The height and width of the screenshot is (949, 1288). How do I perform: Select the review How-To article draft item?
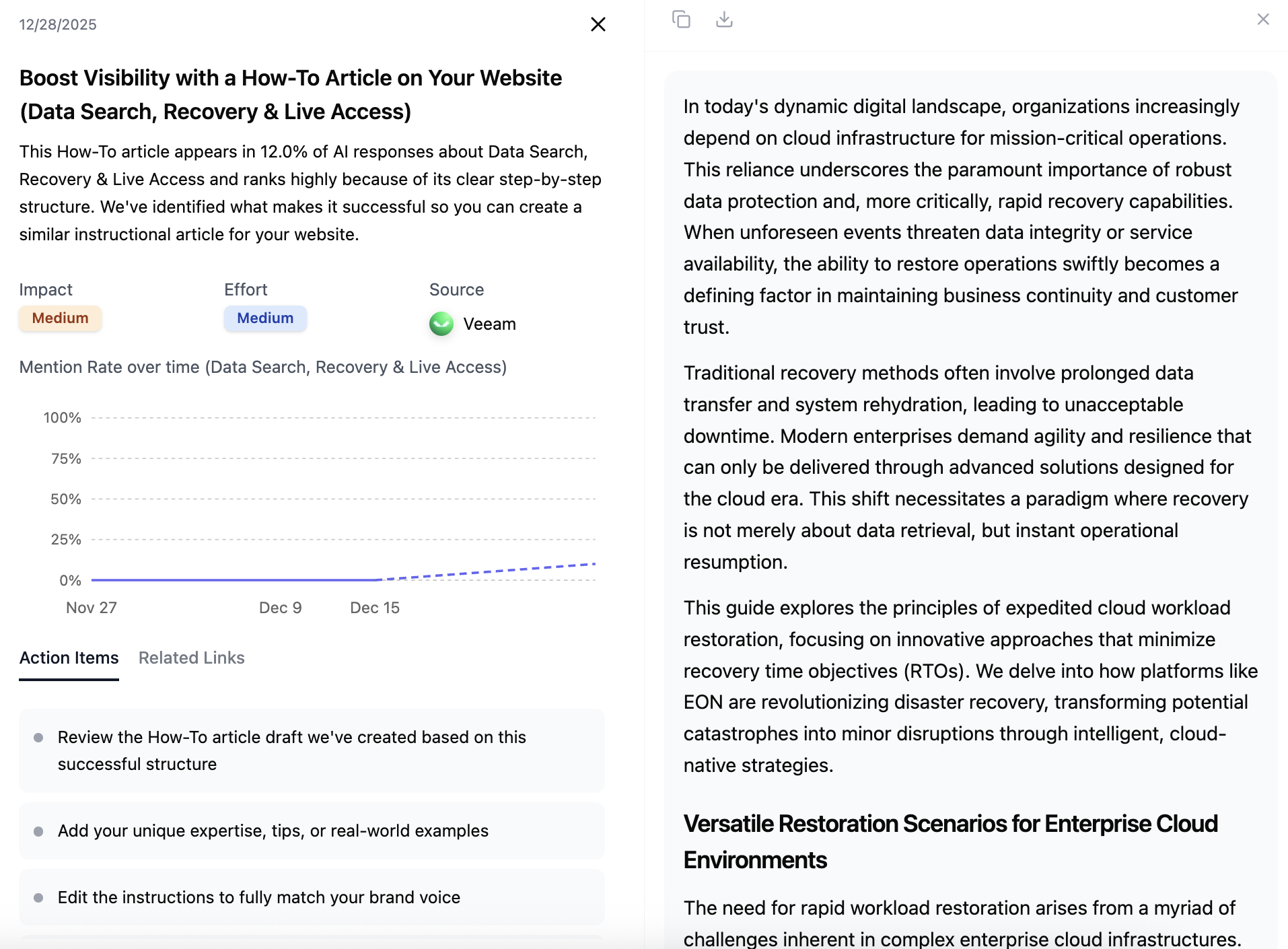(x=311, y=750)
